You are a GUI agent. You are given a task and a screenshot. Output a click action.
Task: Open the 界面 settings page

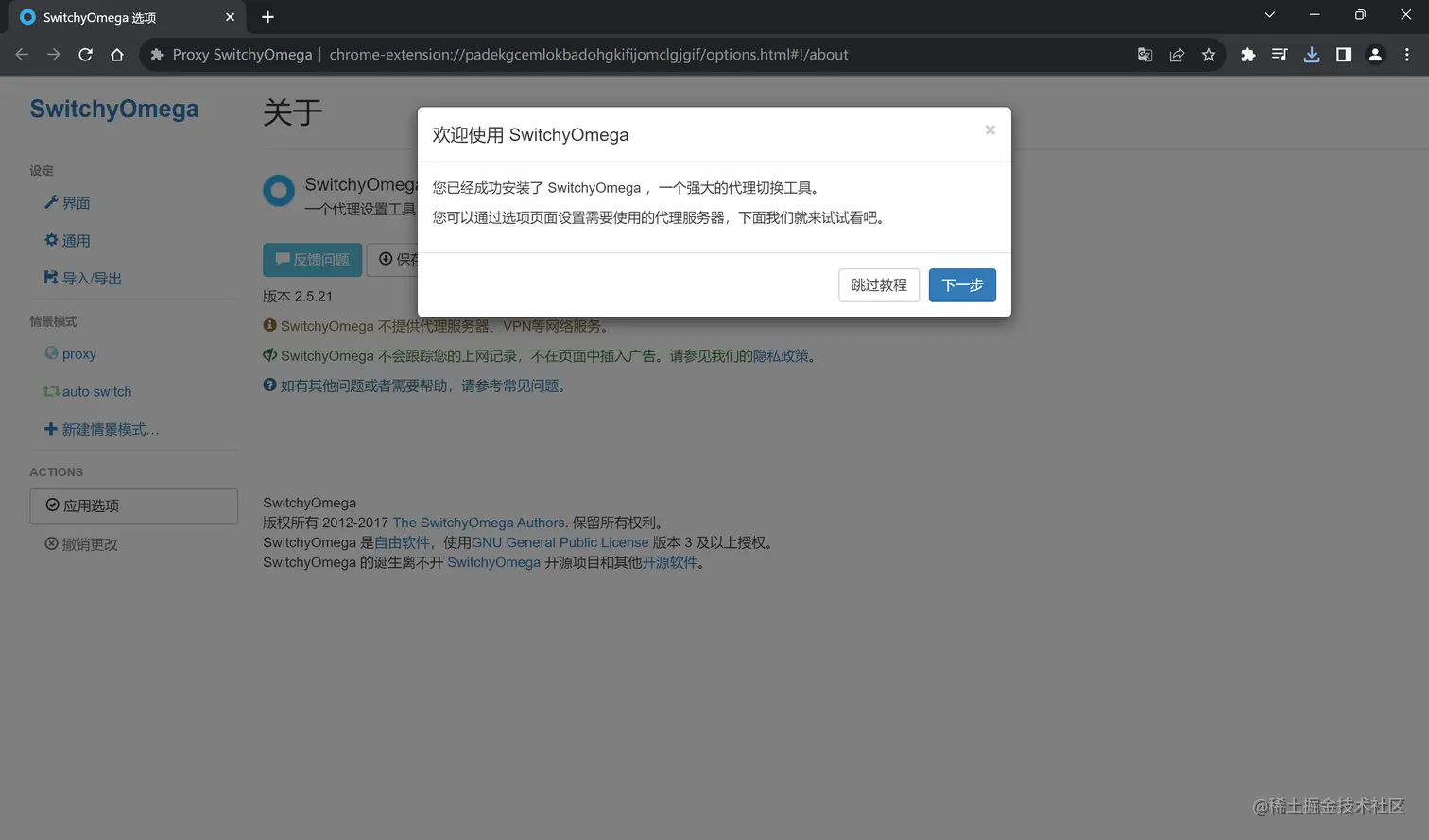[x=76, y=203]
